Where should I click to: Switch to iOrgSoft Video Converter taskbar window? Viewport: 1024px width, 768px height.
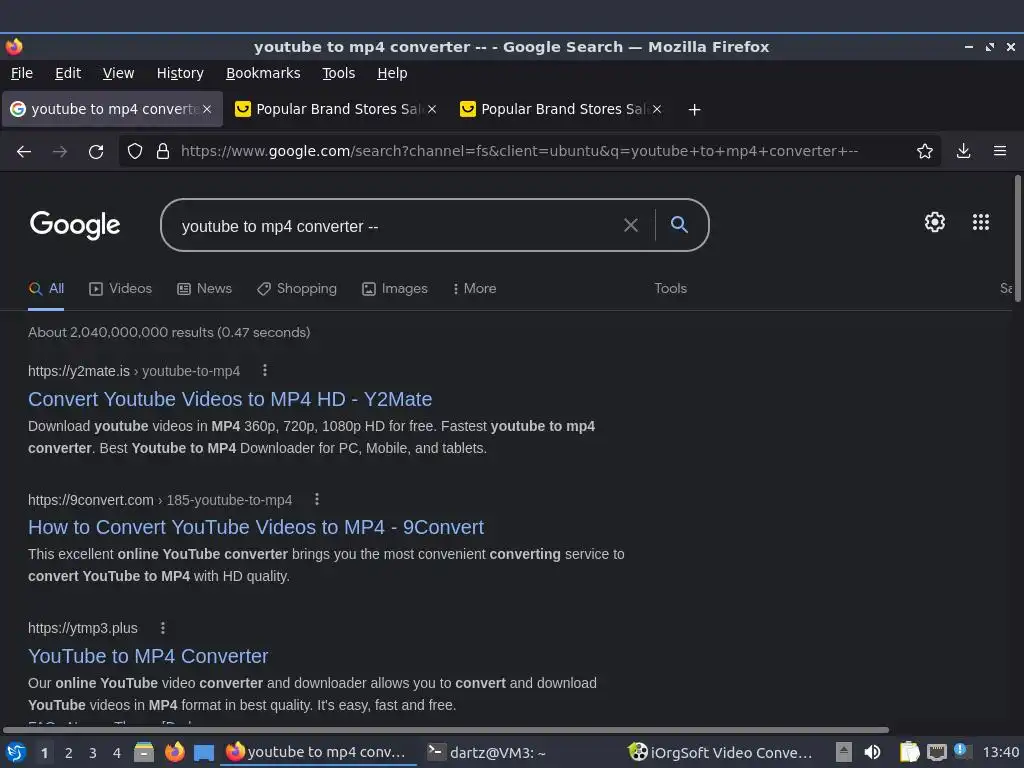click(721, 752)
